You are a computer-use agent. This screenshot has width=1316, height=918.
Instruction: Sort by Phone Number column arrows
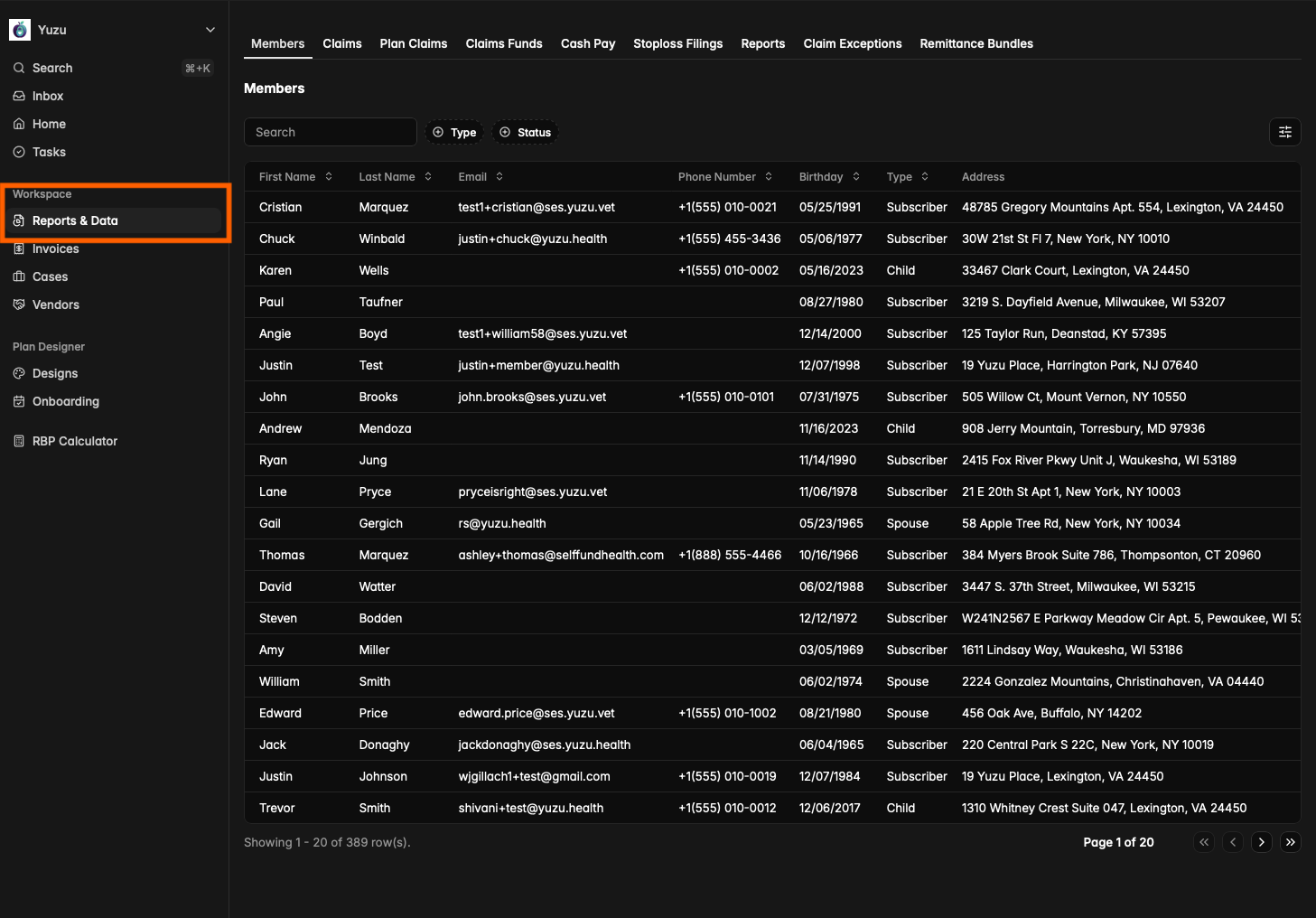click(x=769, y=176)
